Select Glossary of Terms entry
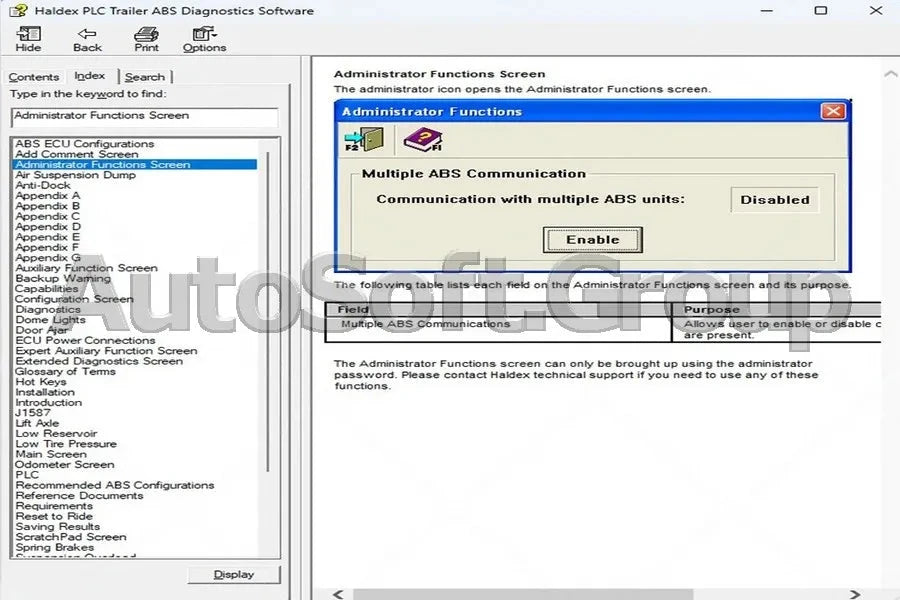Image resolution: width=900 pixels, height=600 pixels. coord(65,371)
